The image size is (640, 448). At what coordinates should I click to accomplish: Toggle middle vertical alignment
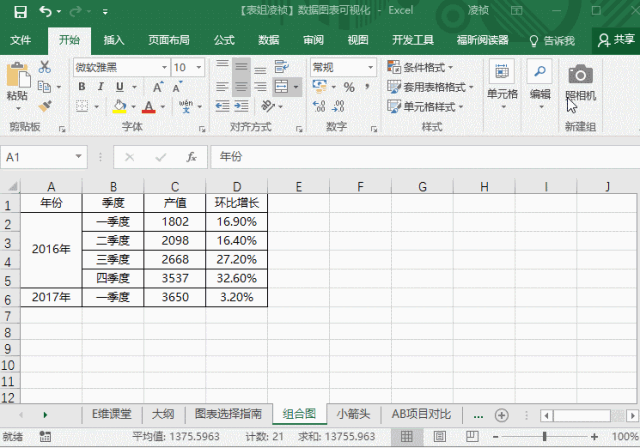(x=241, y=67)
